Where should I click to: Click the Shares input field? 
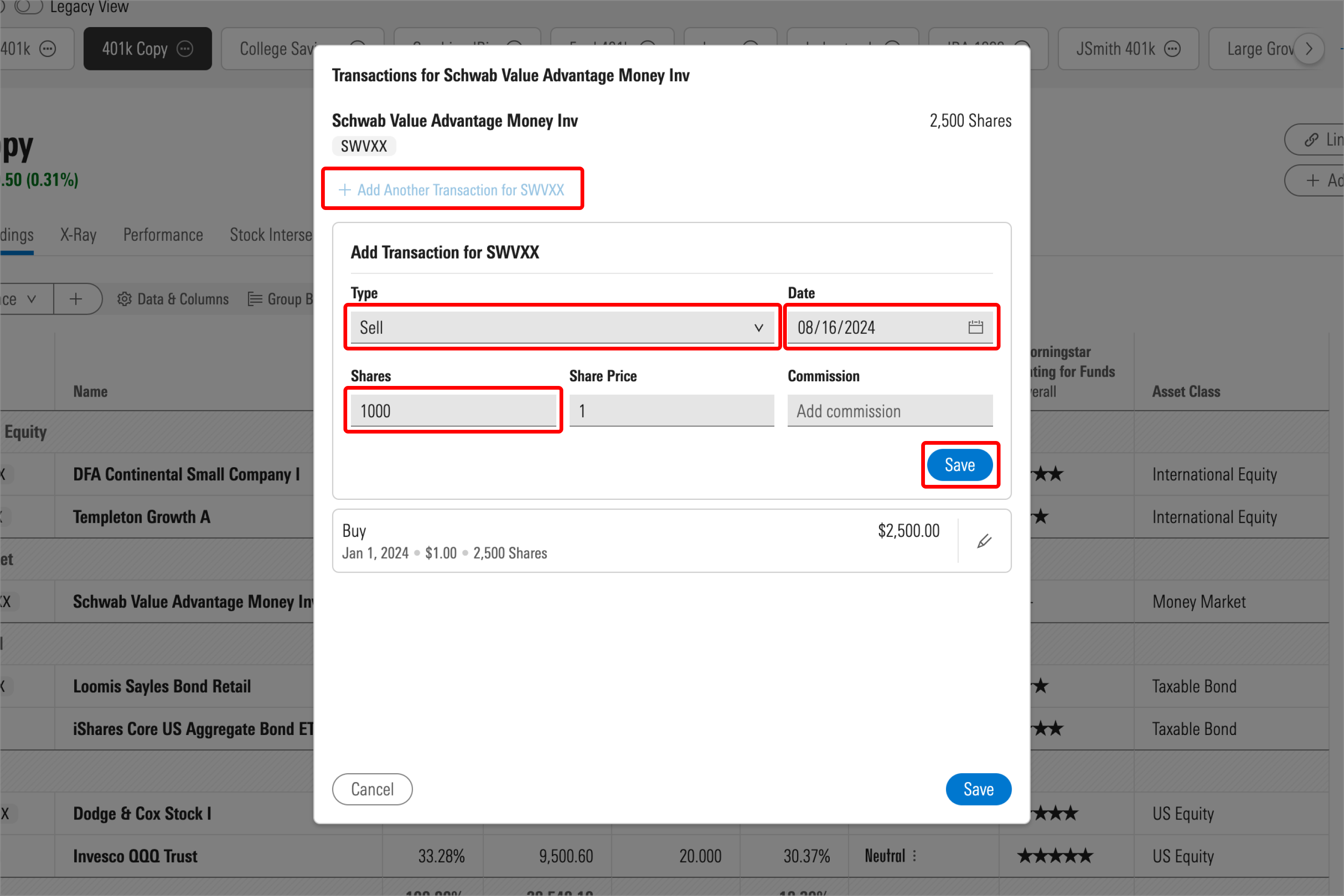453,411
